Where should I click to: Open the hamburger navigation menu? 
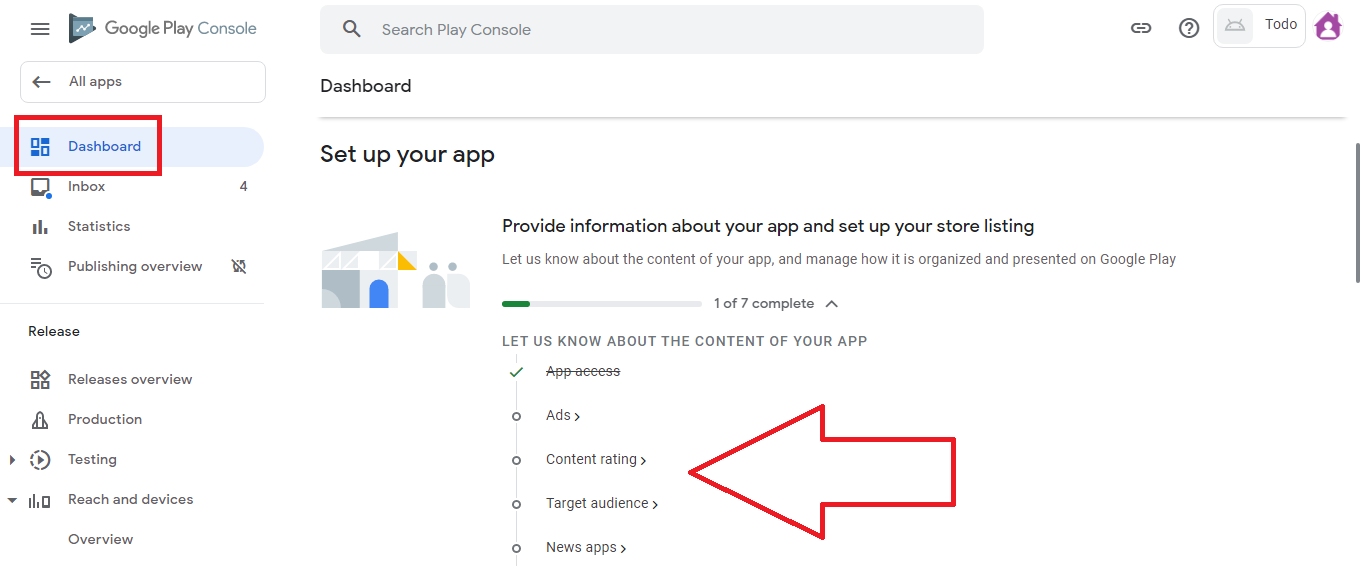(x=40, y=29)
